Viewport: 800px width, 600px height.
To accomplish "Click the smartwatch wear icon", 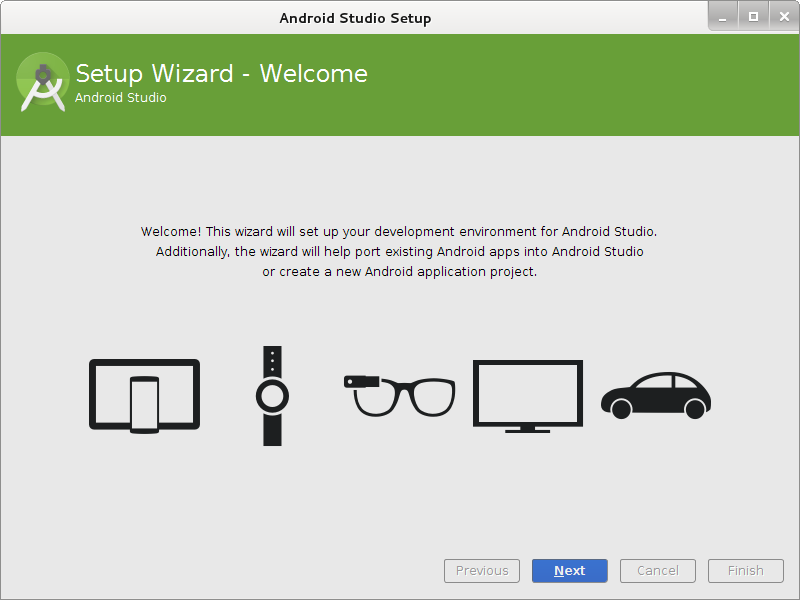I will (x=272, y=396).
